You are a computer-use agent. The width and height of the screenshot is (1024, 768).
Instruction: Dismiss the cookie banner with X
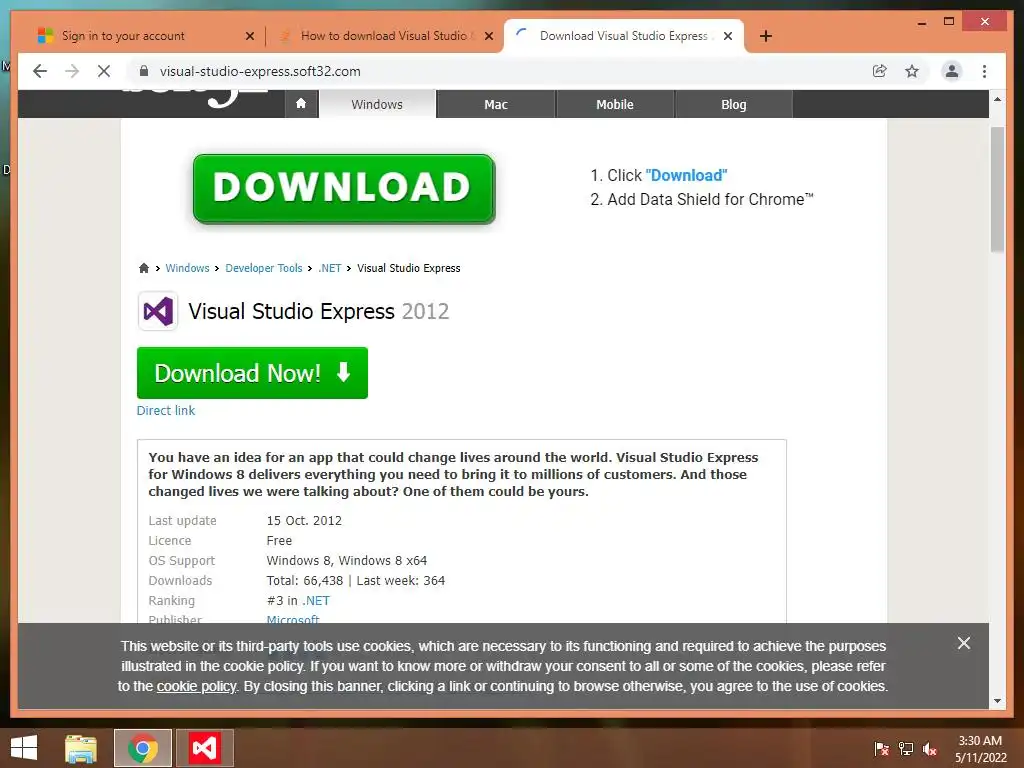(x=963, y=643)
